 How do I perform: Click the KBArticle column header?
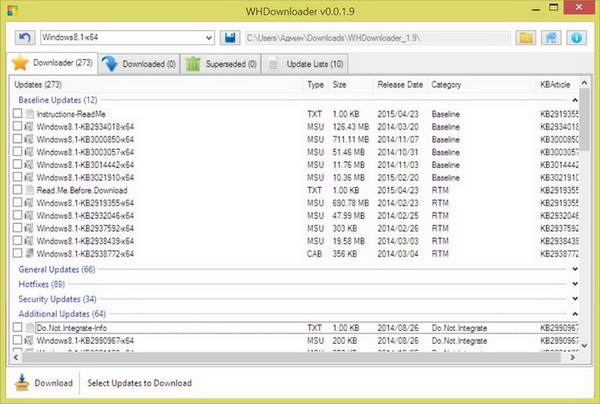(555, 85)
